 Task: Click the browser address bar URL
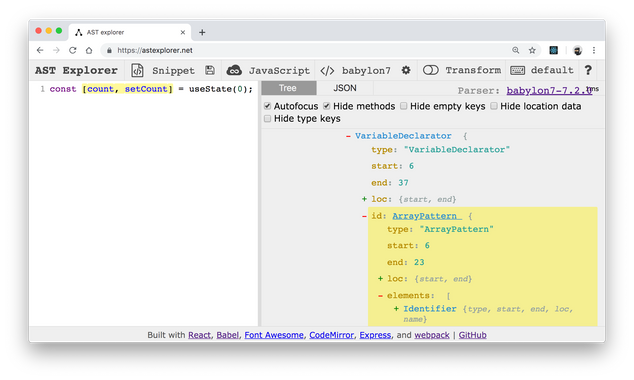click(155, 50)
